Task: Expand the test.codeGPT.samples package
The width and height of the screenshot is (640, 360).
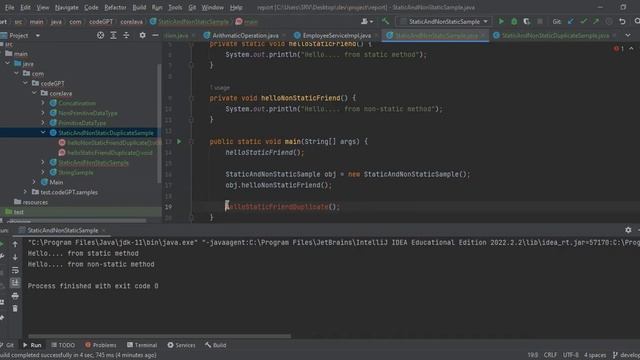Action: [x=25, y=192]
